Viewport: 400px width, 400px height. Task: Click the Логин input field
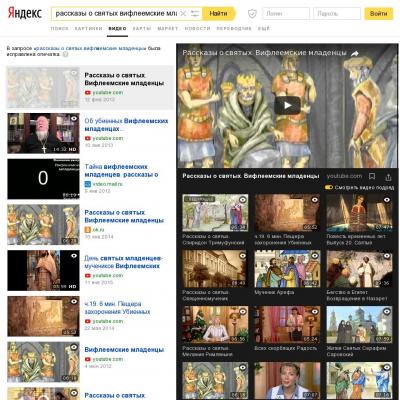(286, 14)
